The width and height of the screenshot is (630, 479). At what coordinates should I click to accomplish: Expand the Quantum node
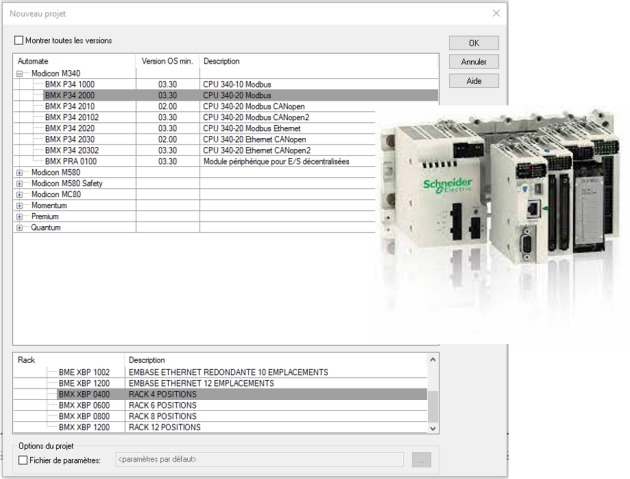[x=19, y=227]
